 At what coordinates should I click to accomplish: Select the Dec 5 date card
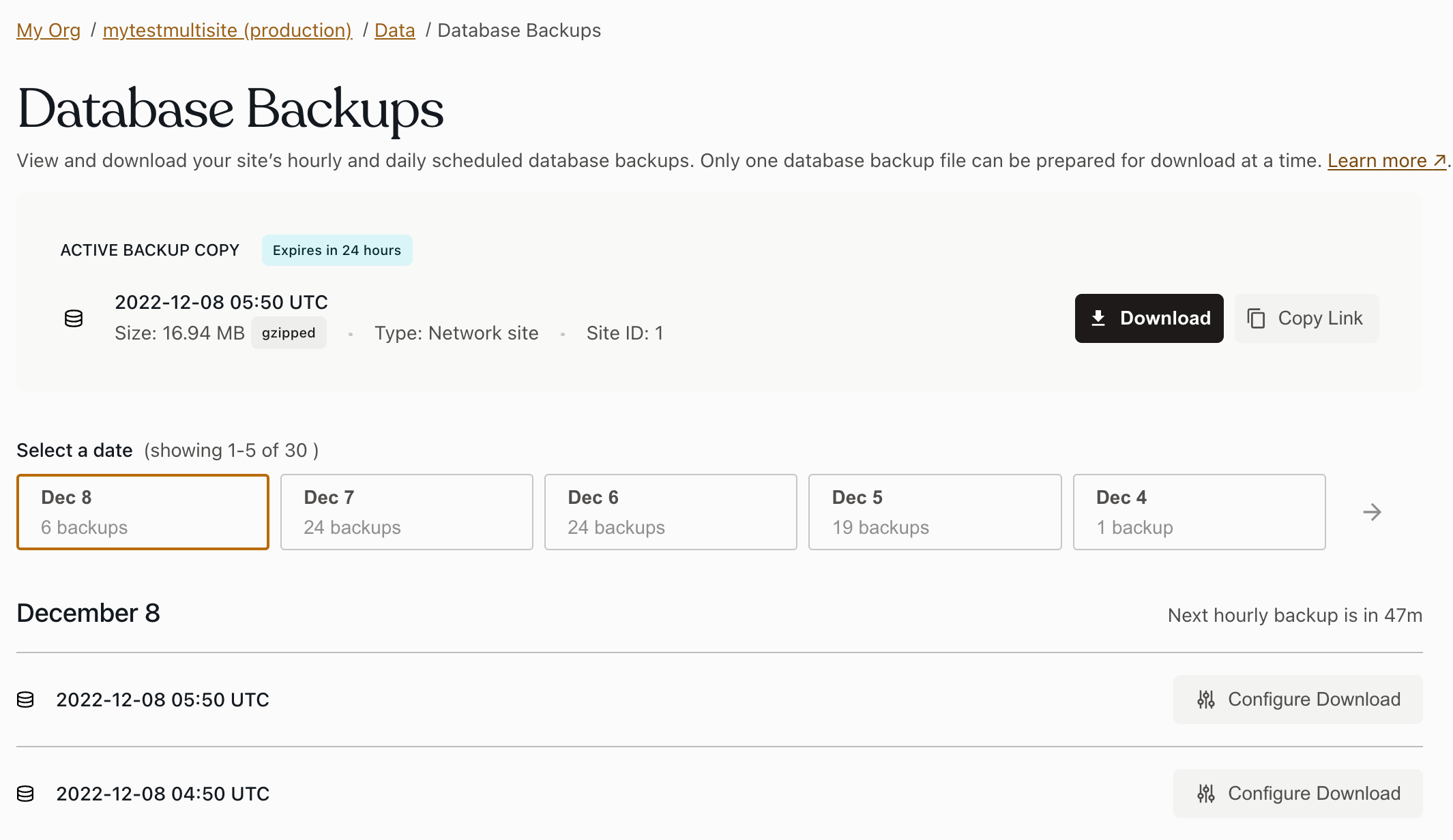click(935, 511)
